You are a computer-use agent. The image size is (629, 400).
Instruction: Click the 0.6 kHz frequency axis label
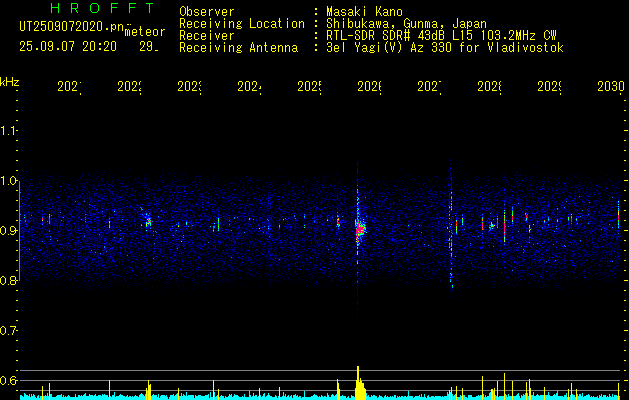click(x=8, y=380)
